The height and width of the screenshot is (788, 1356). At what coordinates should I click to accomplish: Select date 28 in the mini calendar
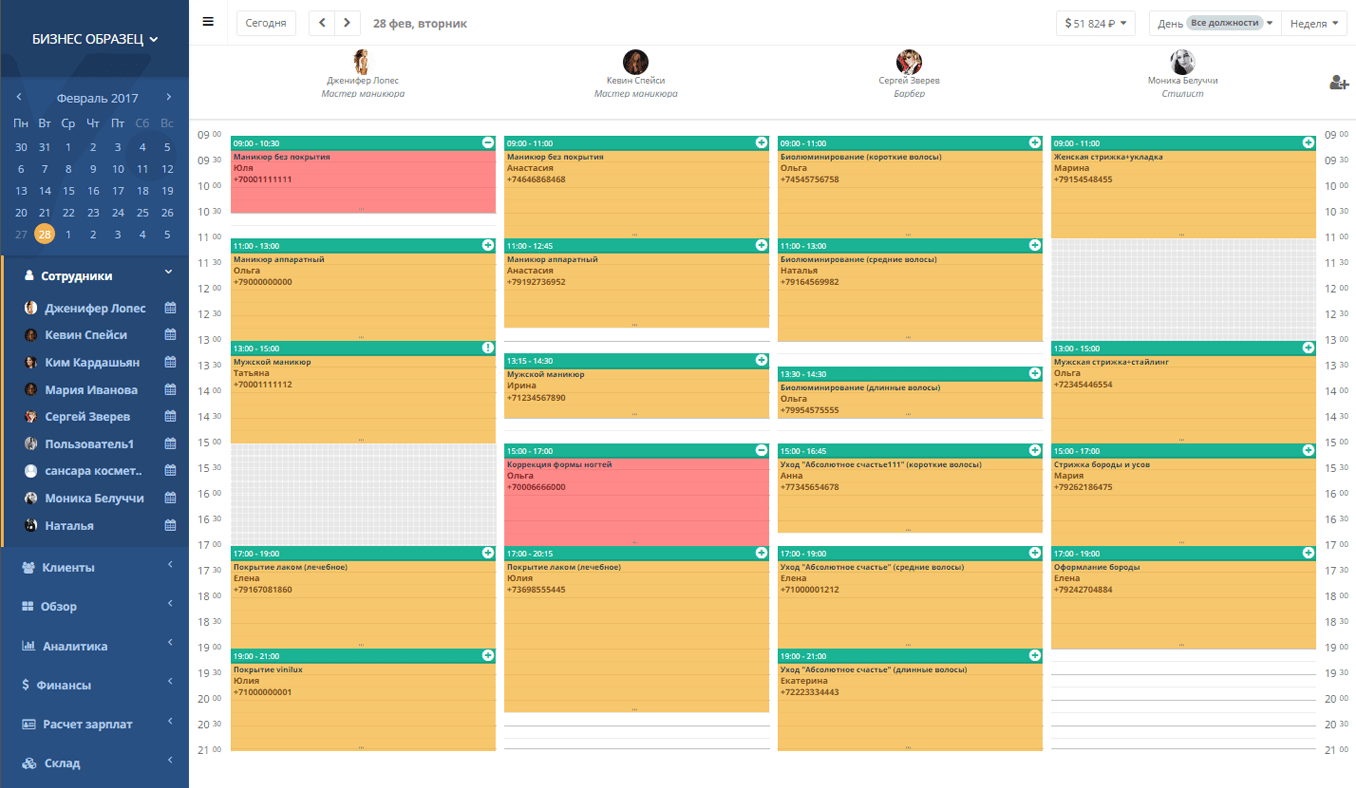(x=43, y=234)
